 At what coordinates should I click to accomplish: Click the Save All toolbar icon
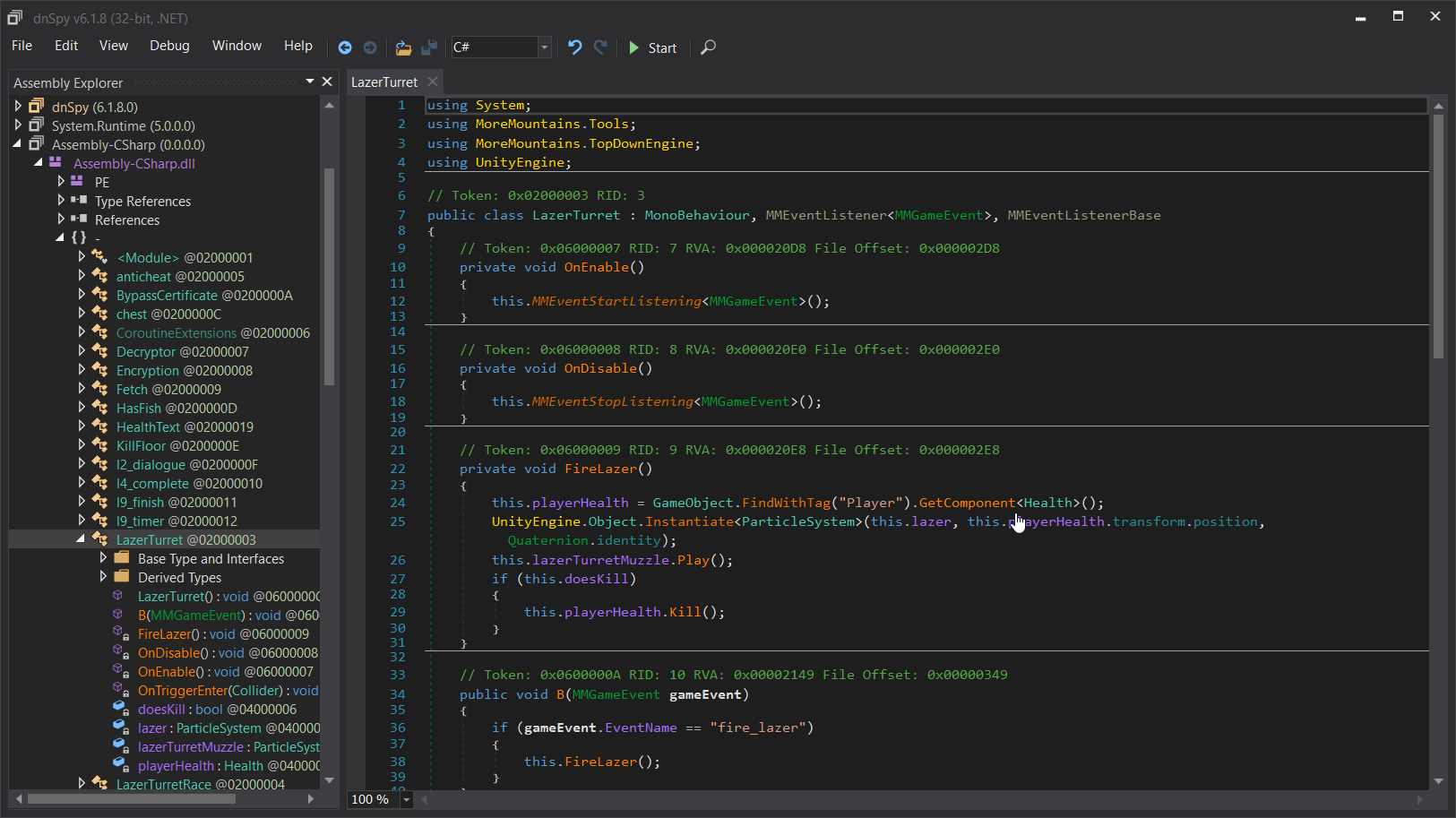(429, 47)
